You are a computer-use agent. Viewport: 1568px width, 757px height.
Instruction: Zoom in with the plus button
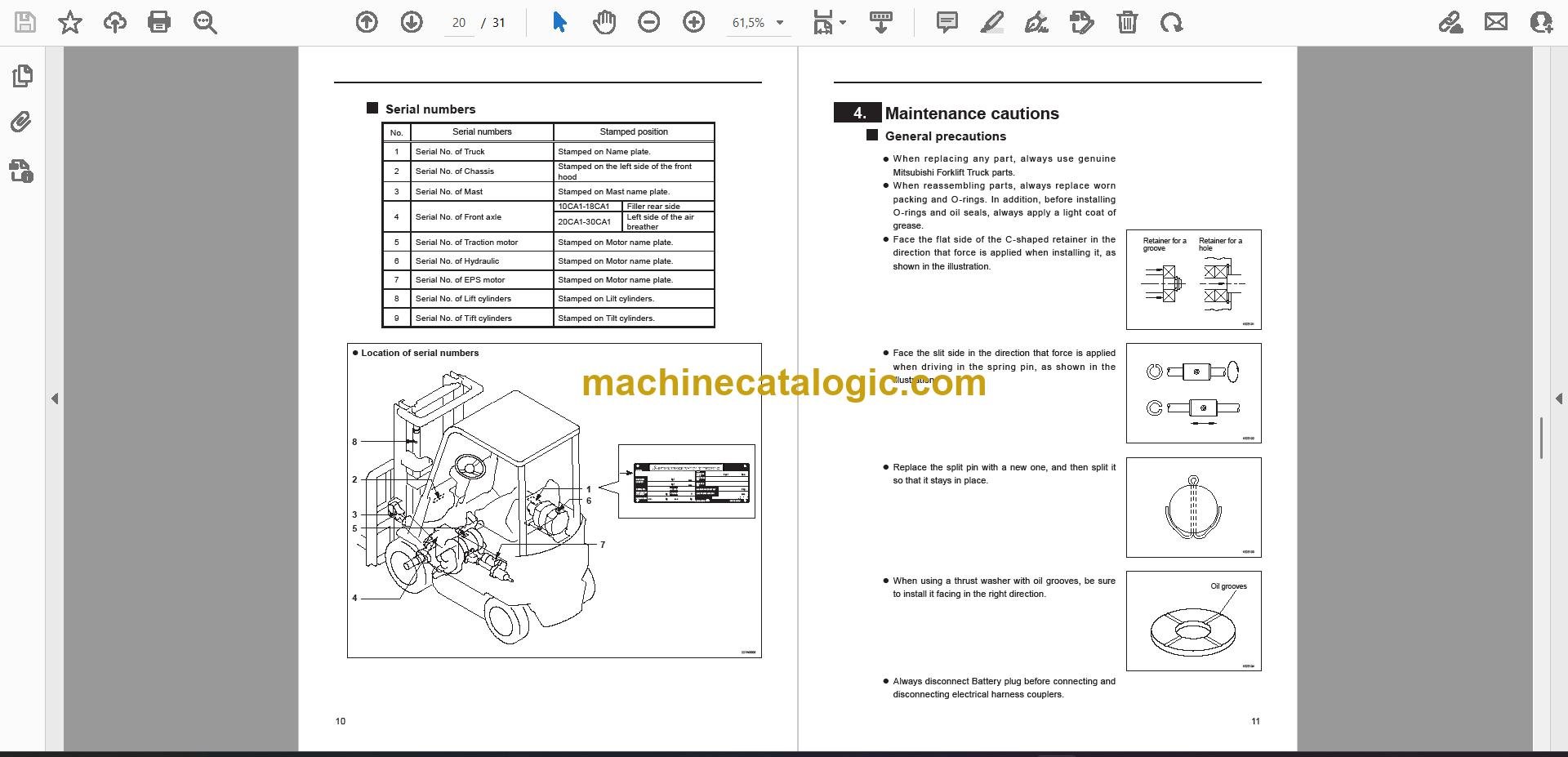694,22
